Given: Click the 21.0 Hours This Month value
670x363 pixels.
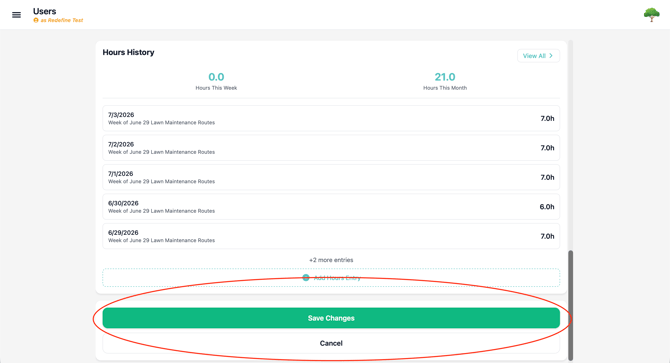Looking at the screenshot, I should point(445,77).
